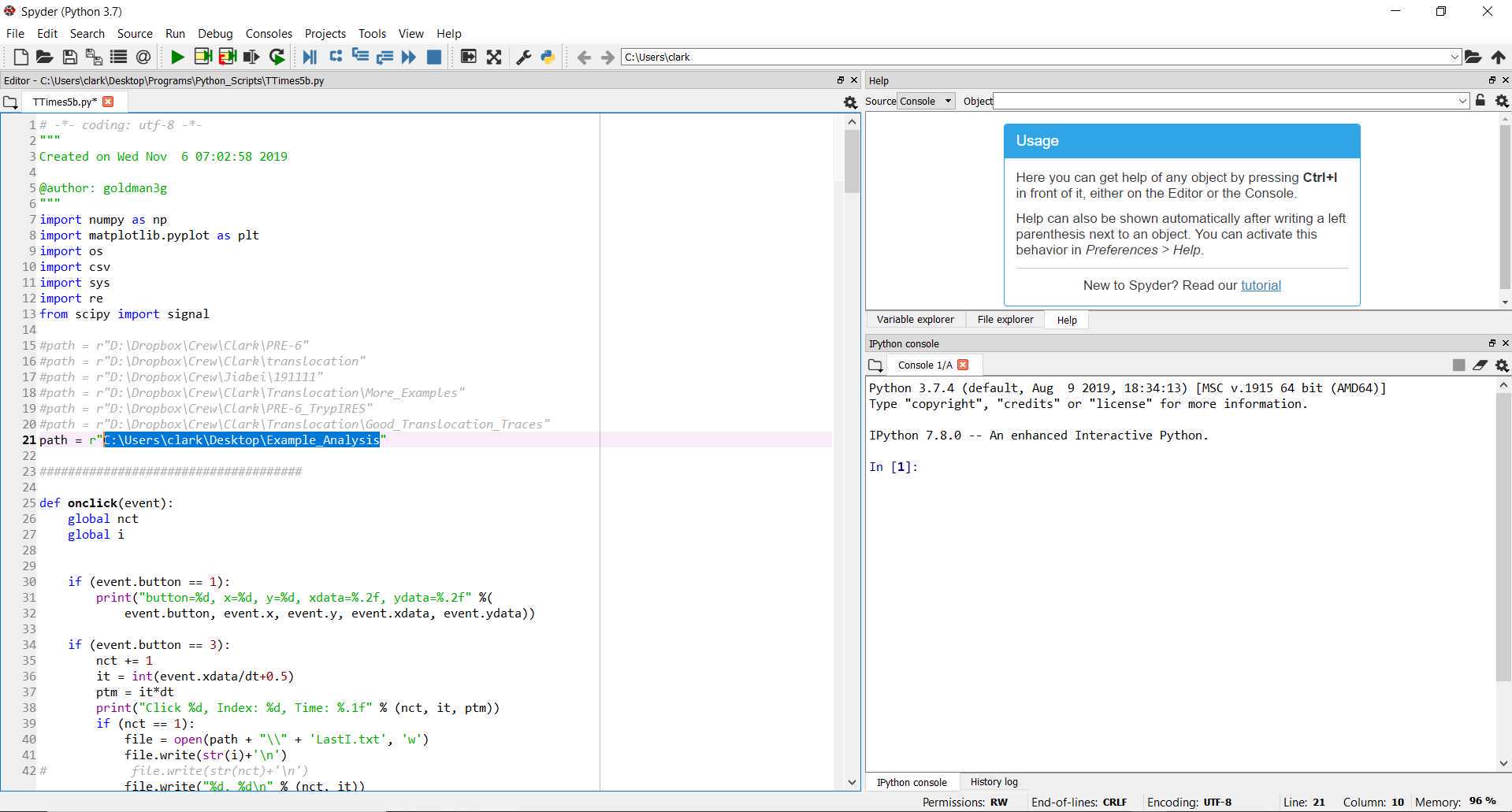Maximize current pane icon
This screenshot has width=1512, height=812.
pyautogui.click(x=469, y=57)
